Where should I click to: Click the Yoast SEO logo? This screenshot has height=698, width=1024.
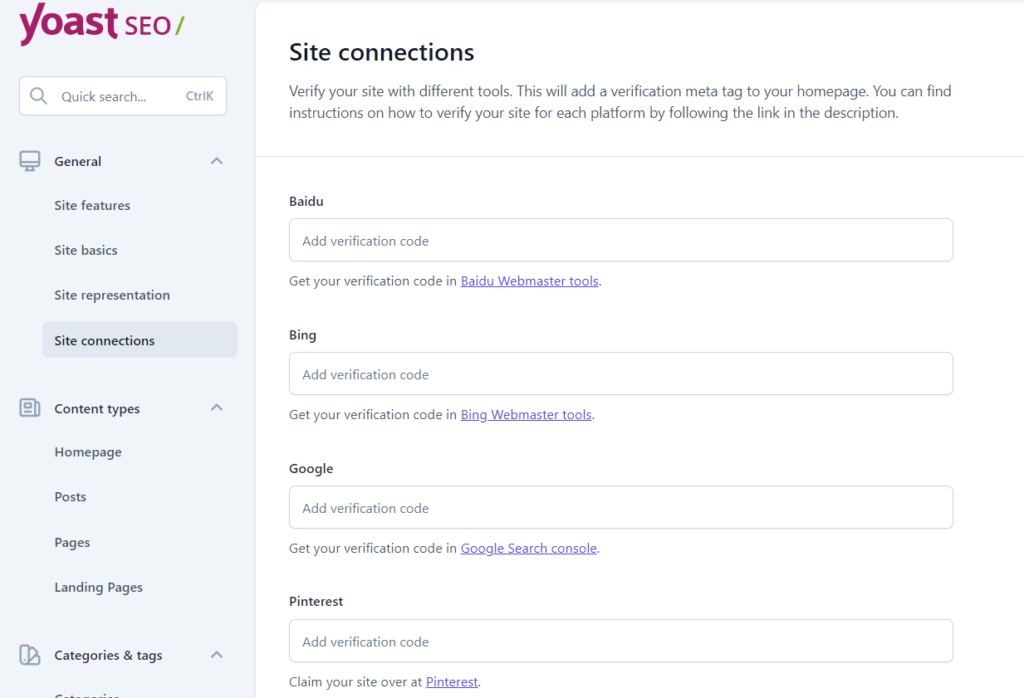pos(102,24)
